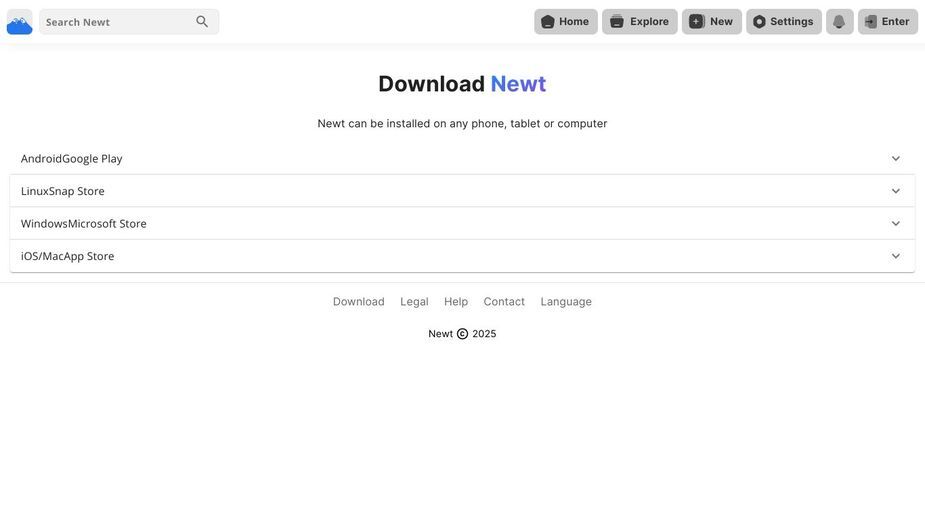Click the 'Newt can be installed' text
This screenshot has height=520, width=925.
point(462,123)
